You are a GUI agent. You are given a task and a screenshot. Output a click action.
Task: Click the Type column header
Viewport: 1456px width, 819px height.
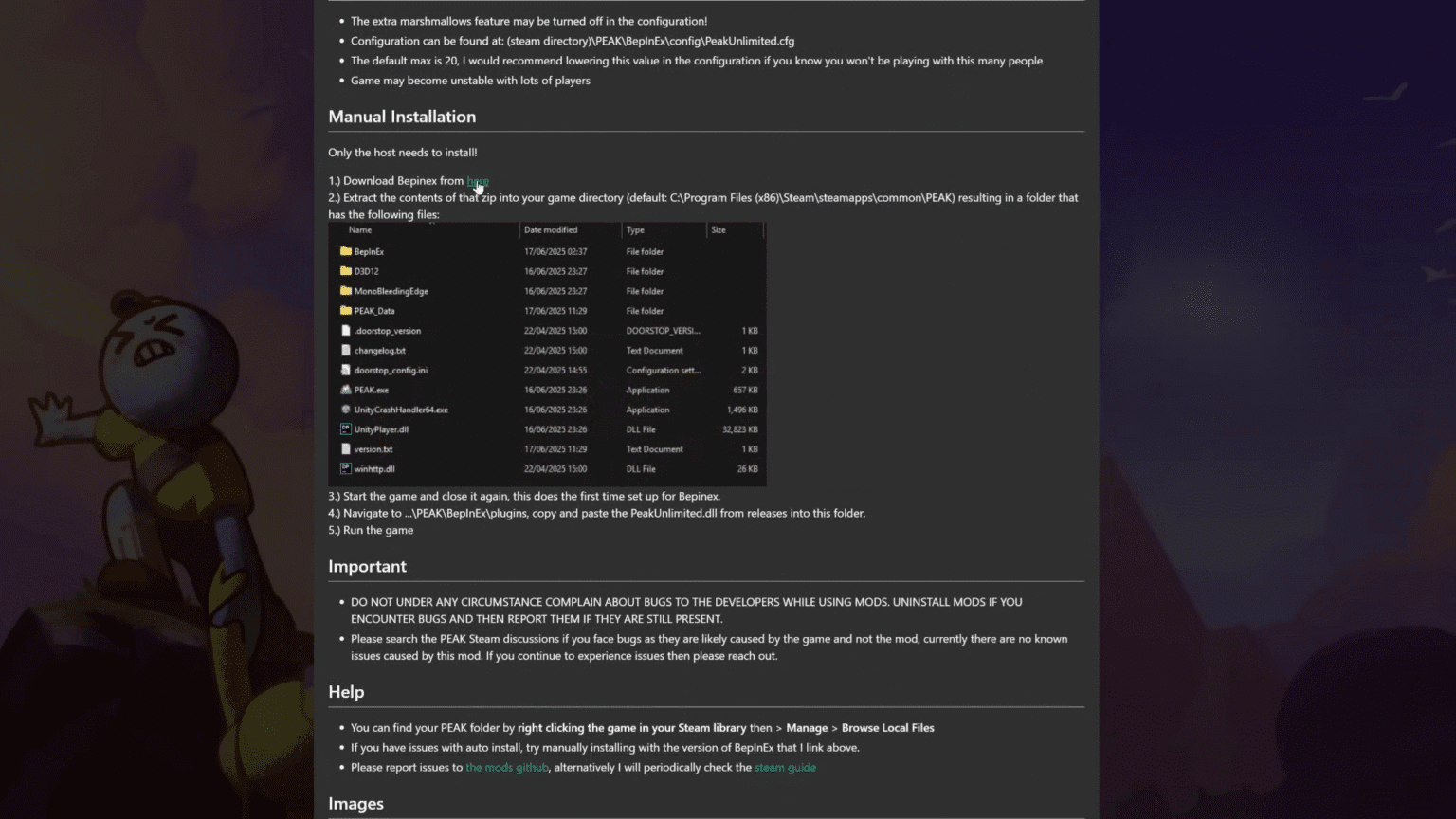635,230
